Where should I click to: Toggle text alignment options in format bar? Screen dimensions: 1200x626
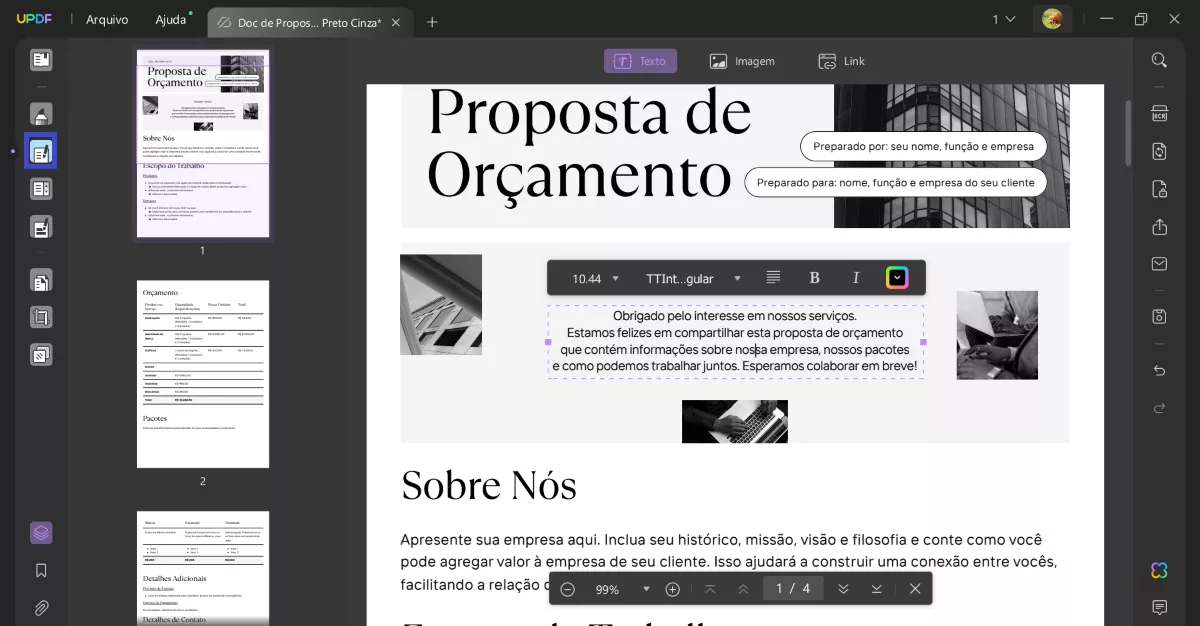pyautogui.click(x=773, y=277)
